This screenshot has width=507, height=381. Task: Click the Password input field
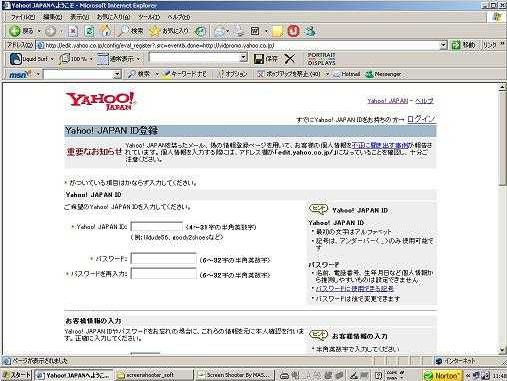163,258
